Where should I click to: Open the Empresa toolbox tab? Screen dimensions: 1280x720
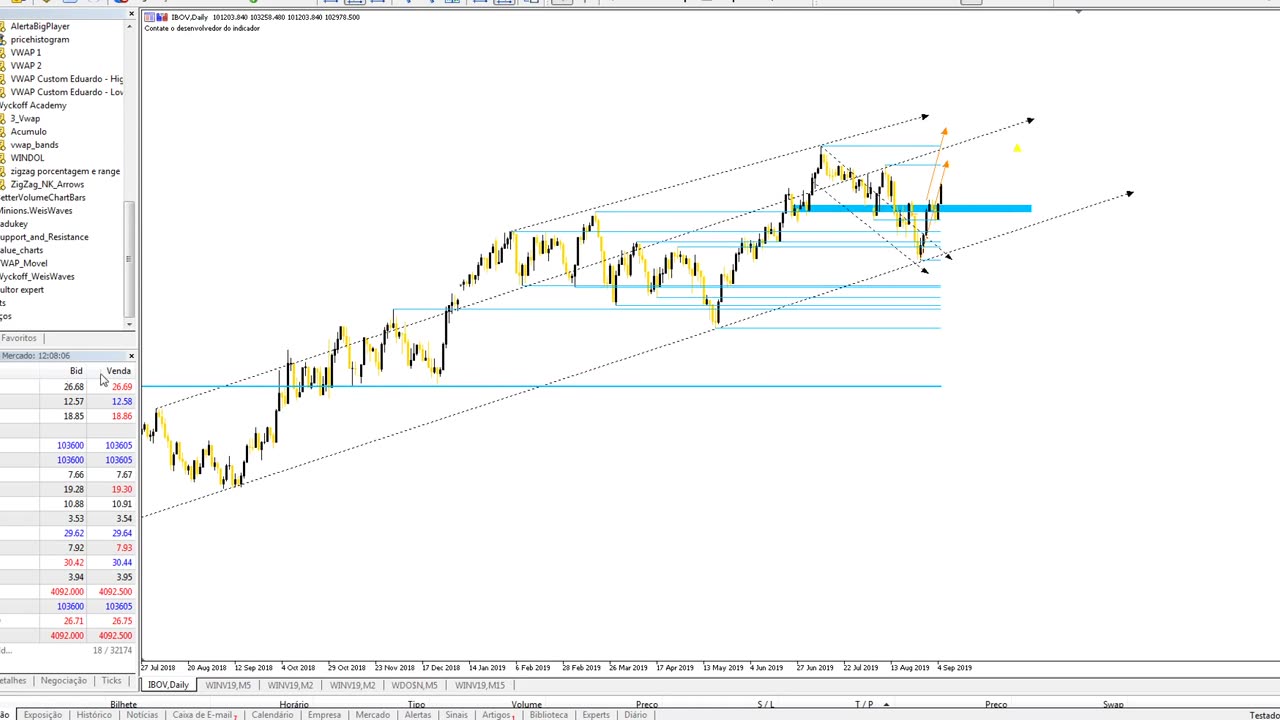point(324,715)
